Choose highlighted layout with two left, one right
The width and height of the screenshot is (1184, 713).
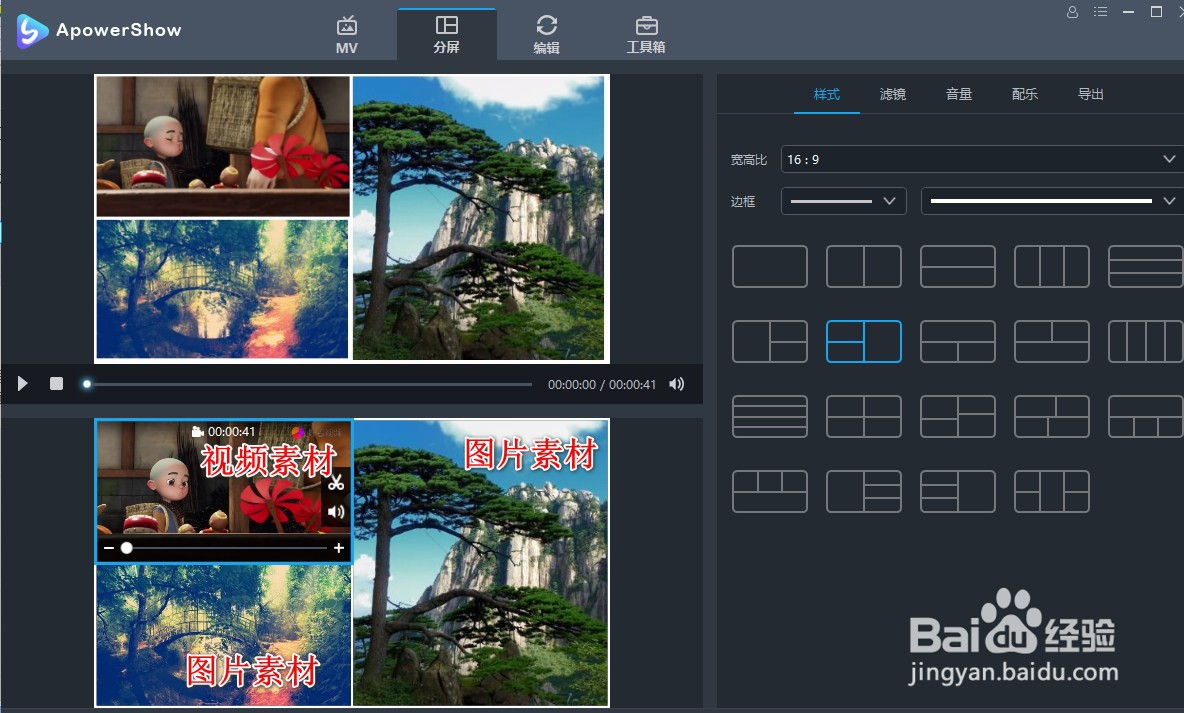click(864, 341)
